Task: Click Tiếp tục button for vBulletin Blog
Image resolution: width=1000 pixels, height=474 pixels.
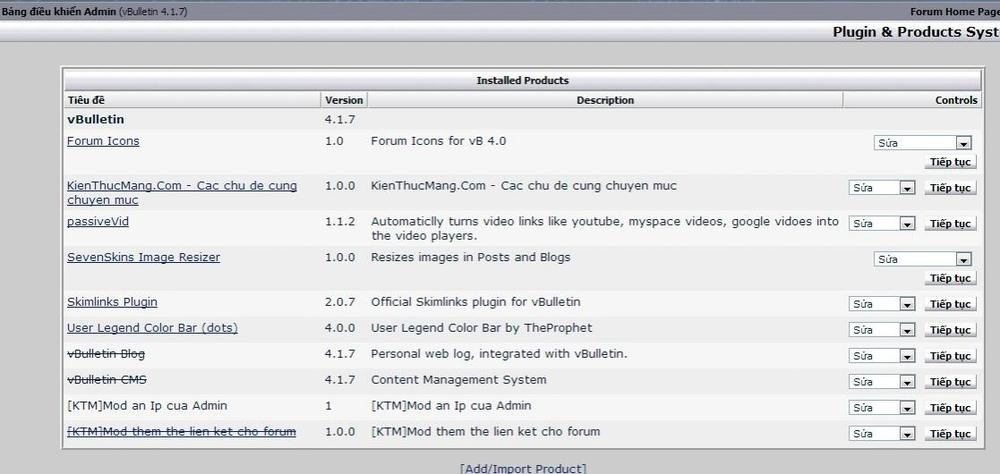Action: click(x=950, y=355)
